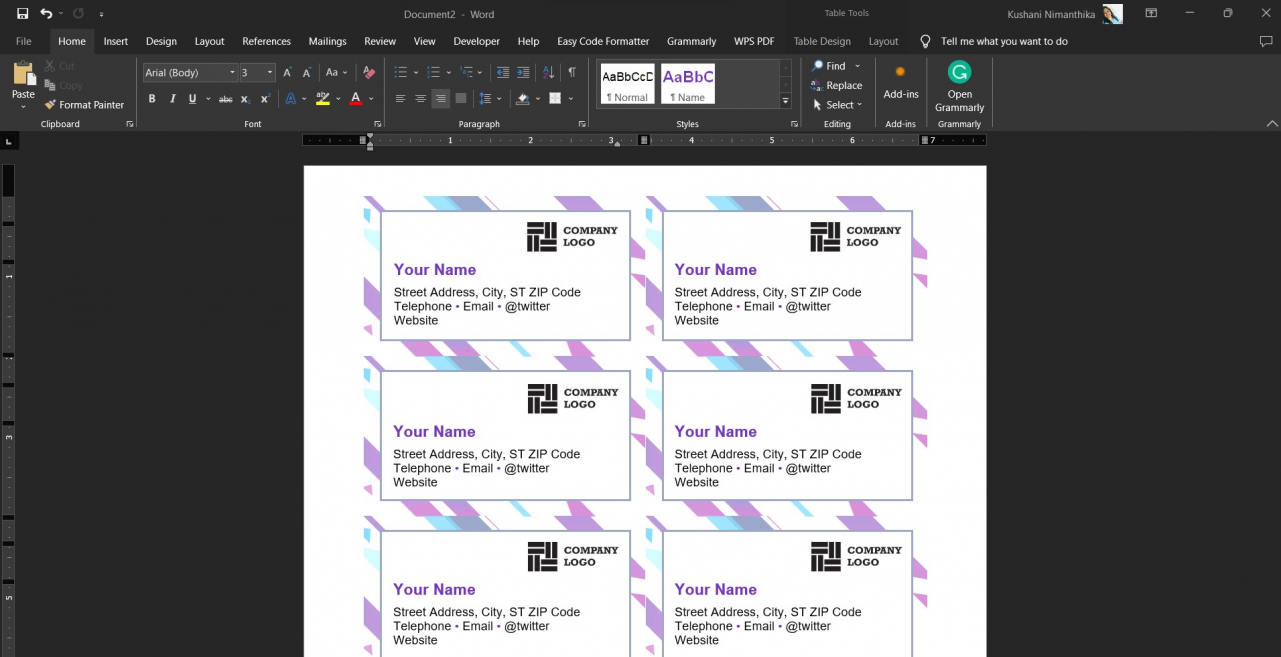
Task: Switch to the Table Design tab
Action: point(822,41)
